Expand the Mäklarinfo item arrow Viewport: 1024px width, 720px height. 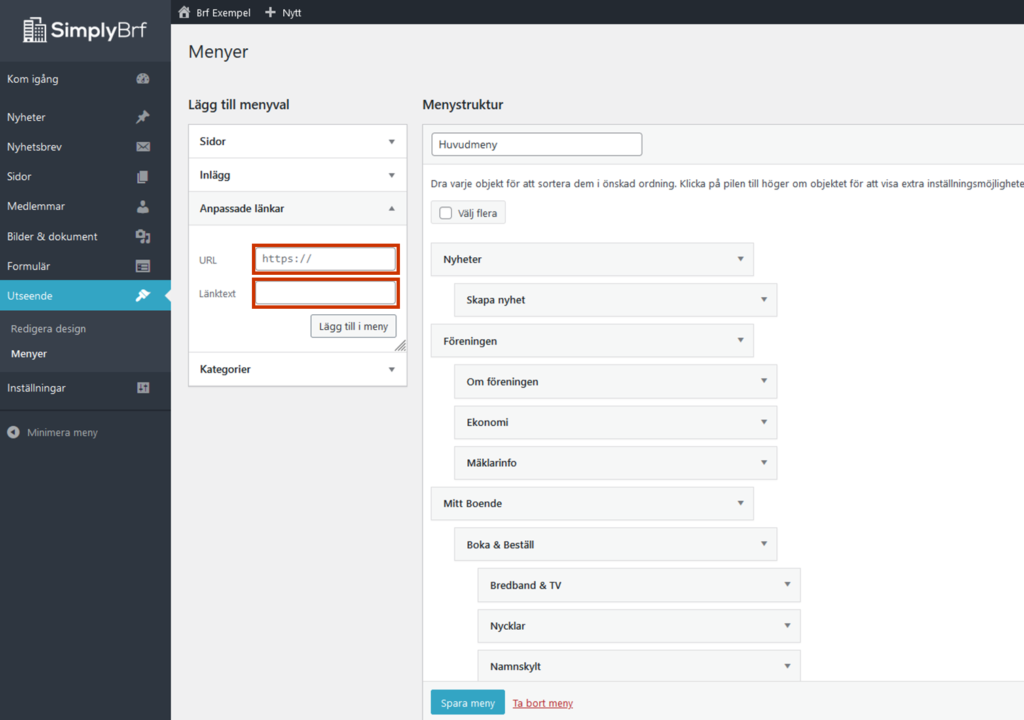pyautogui.click(x=764, y=462)
